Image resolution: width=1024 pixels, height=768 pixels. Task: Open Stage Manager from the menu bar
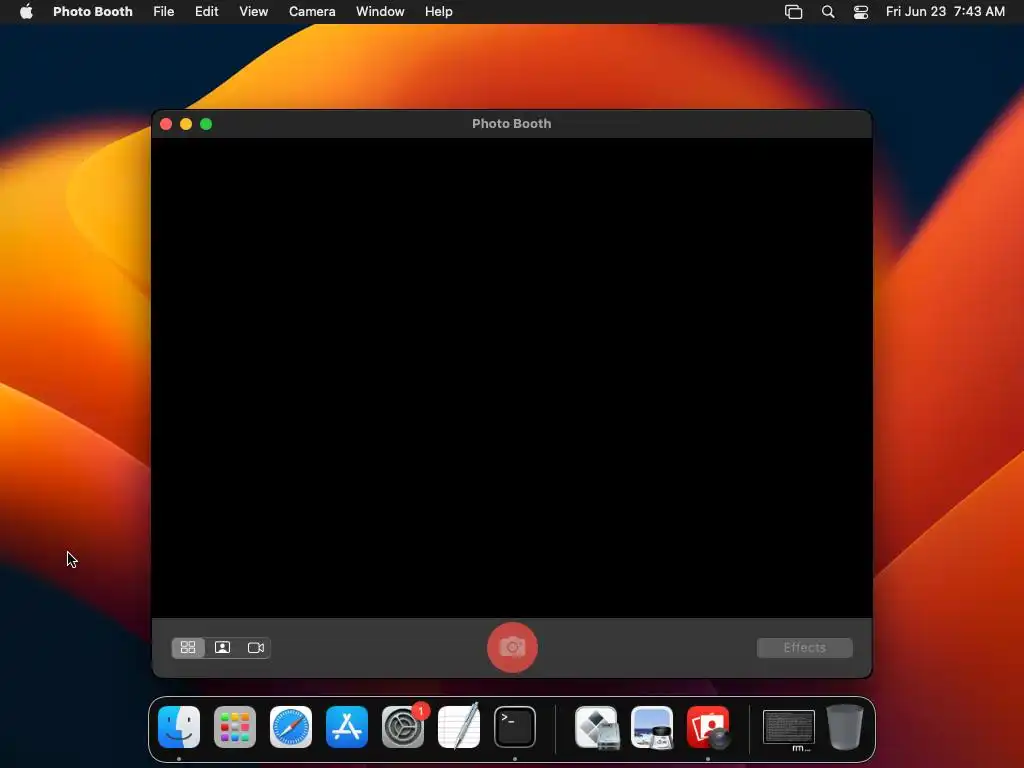[x=793, y=12]
